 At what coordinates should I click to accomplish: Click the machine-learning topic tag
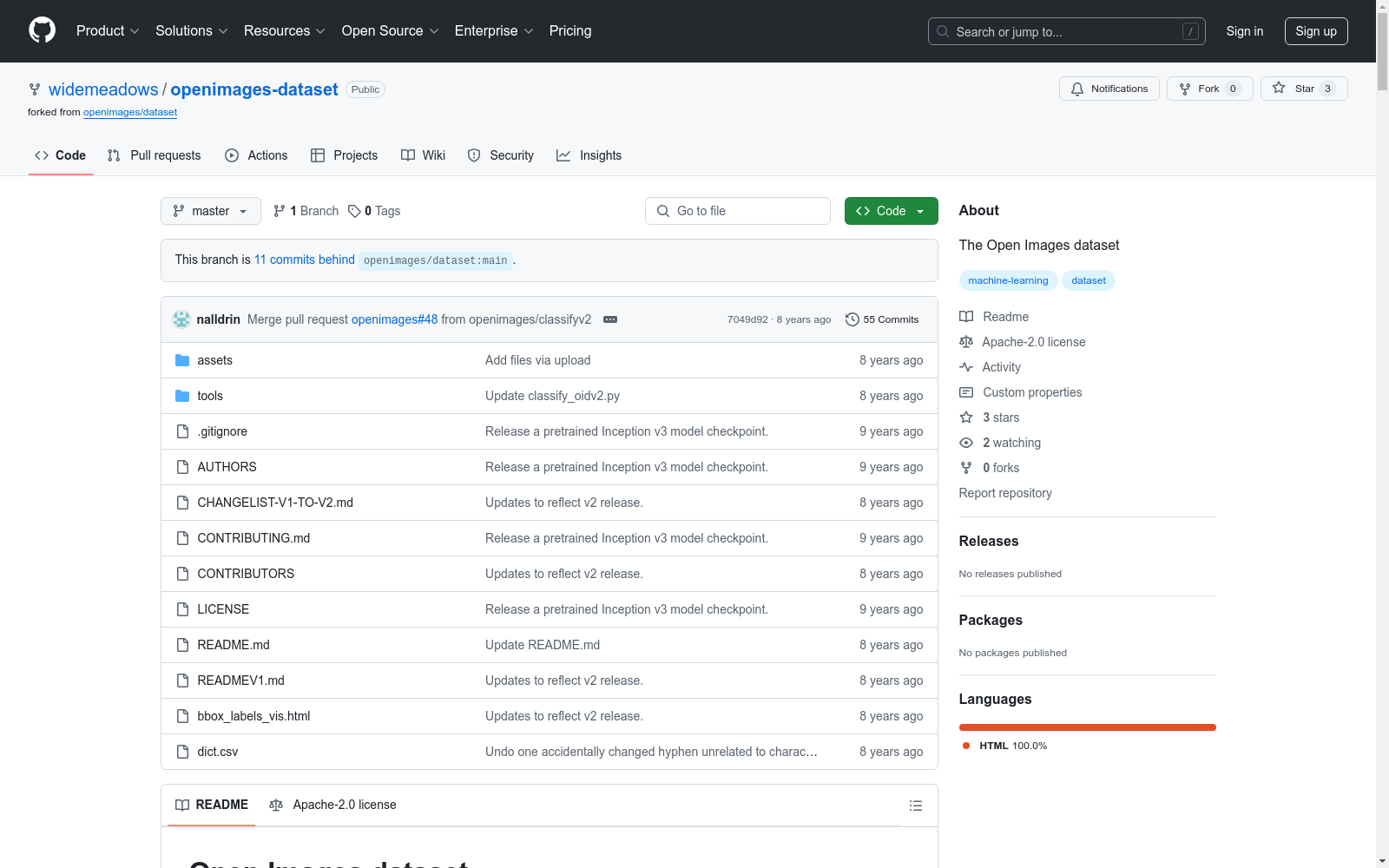coord(1008,280)
